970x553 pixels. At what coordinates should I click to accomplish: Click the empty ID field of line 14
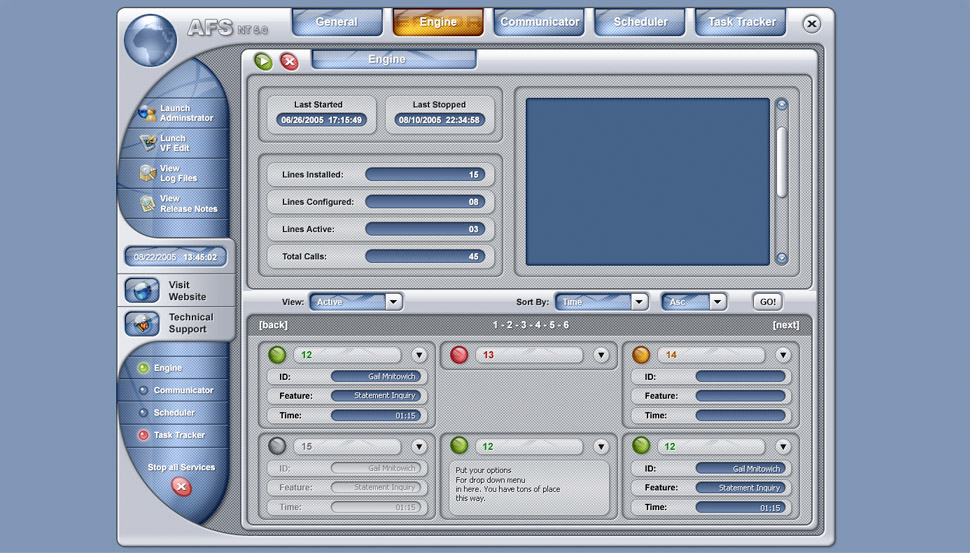point(740,376)
